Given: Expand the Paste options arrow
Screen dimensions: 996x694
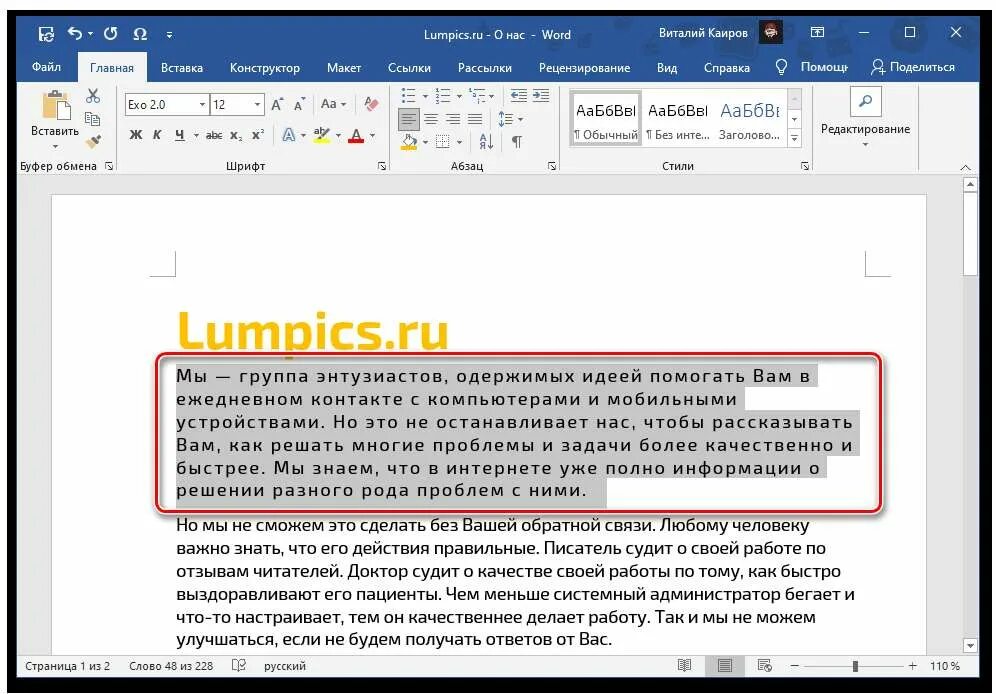Looking at the screenshot, I should point(55,147).
